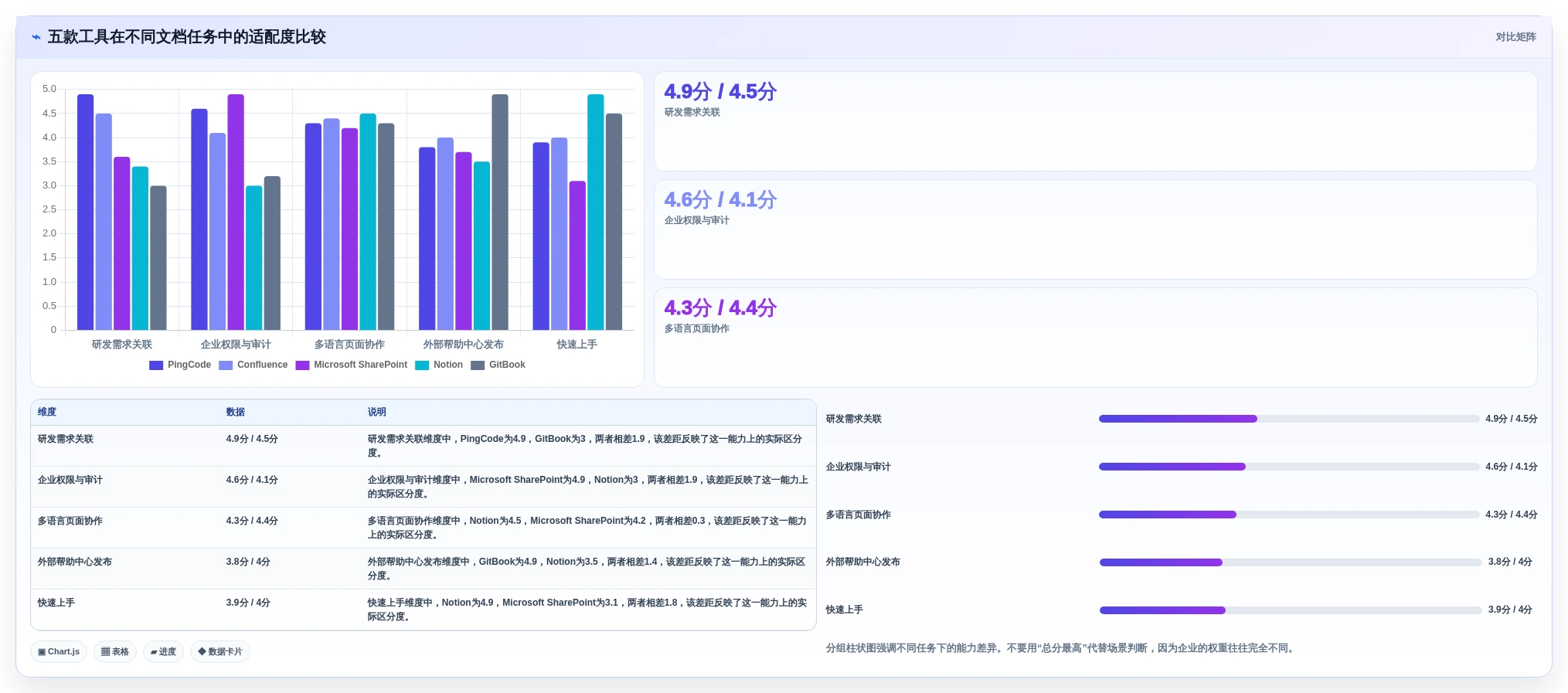Click the 进度 tag chip
The image size is (1568, 693).
click(x=163, y=652)
